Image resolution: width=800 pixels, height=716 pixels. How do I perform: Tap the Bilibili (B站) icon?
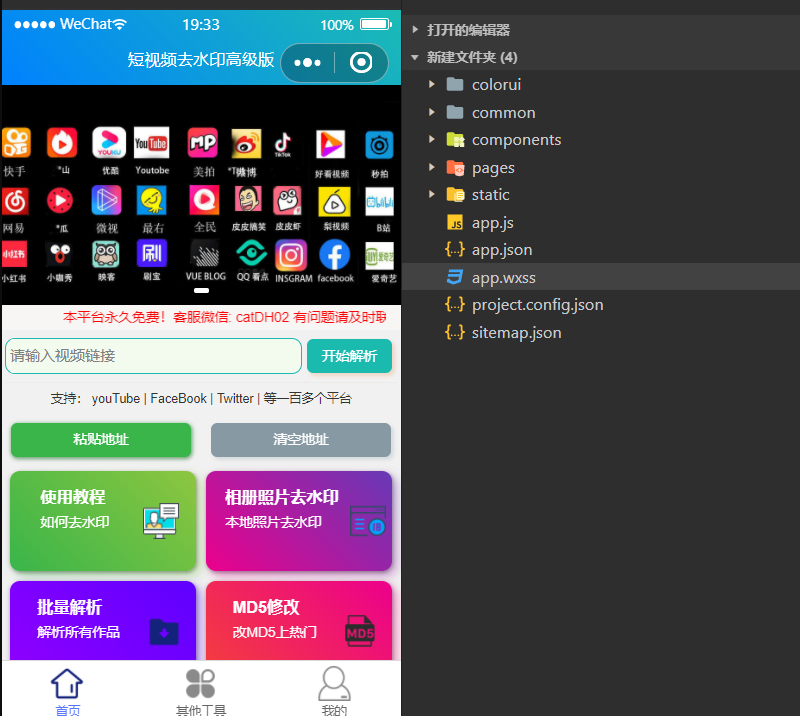click(x=380, y=202)
